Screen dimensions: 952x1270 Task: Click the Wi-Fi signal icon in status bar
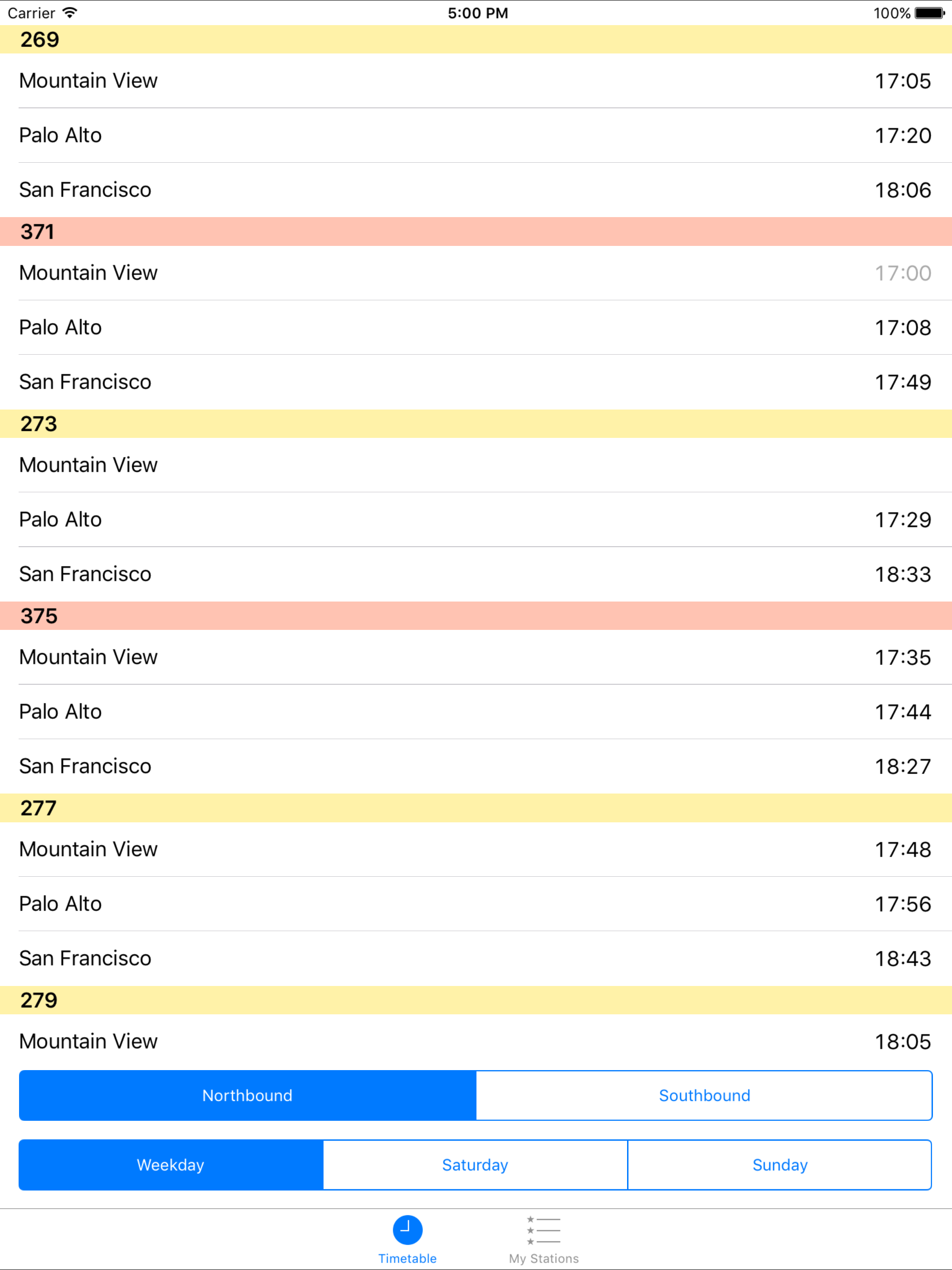point(70,13)
